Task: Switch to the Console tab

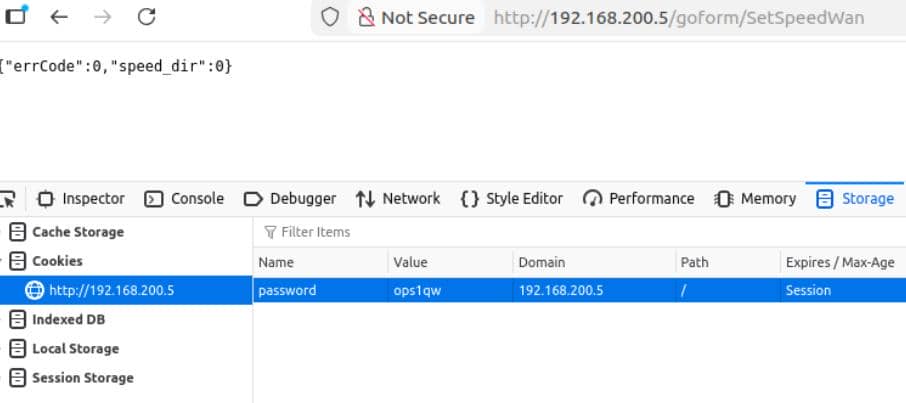Action: pos(185,198)
